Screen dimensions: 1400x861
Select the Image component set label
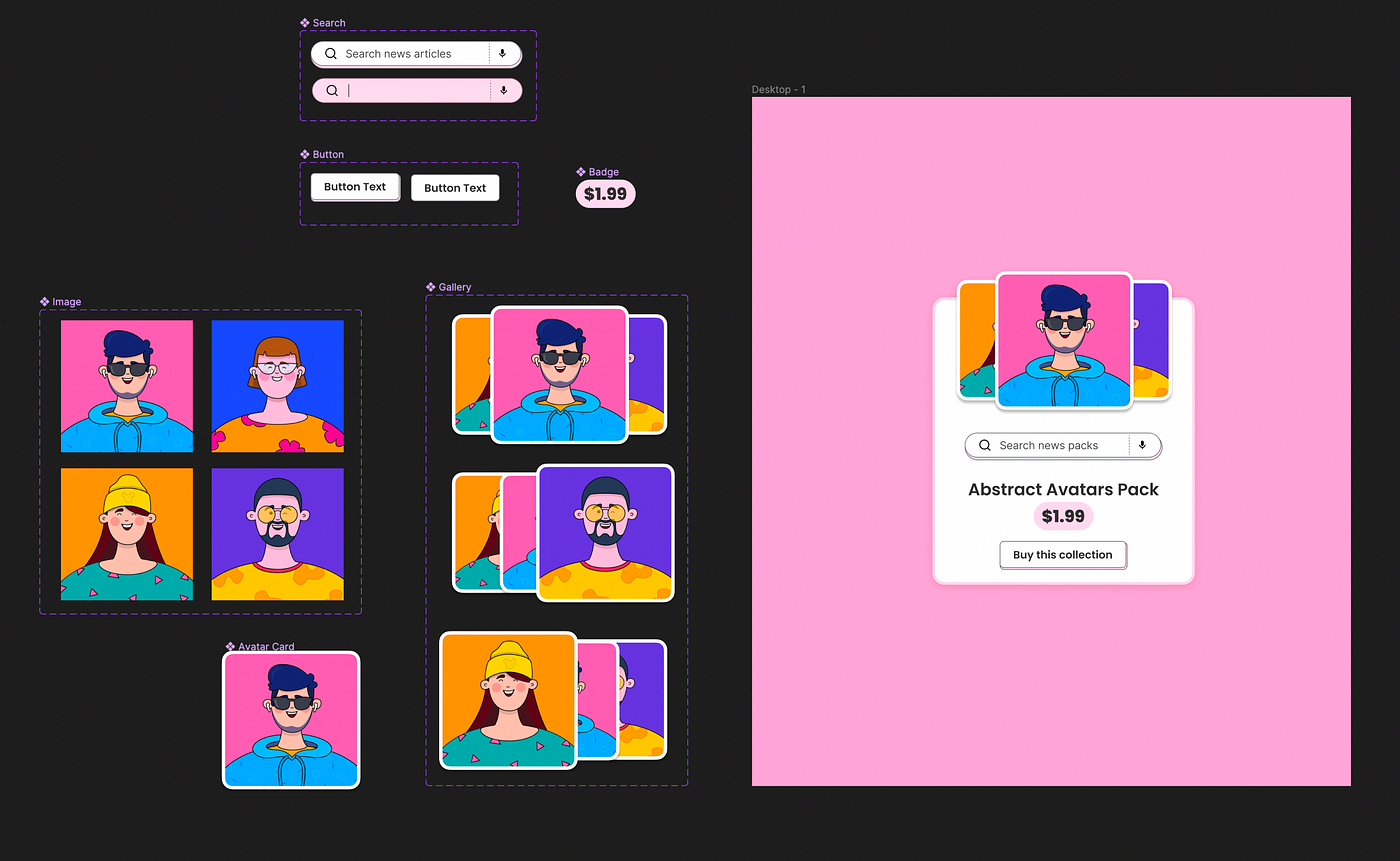(67, 302)
